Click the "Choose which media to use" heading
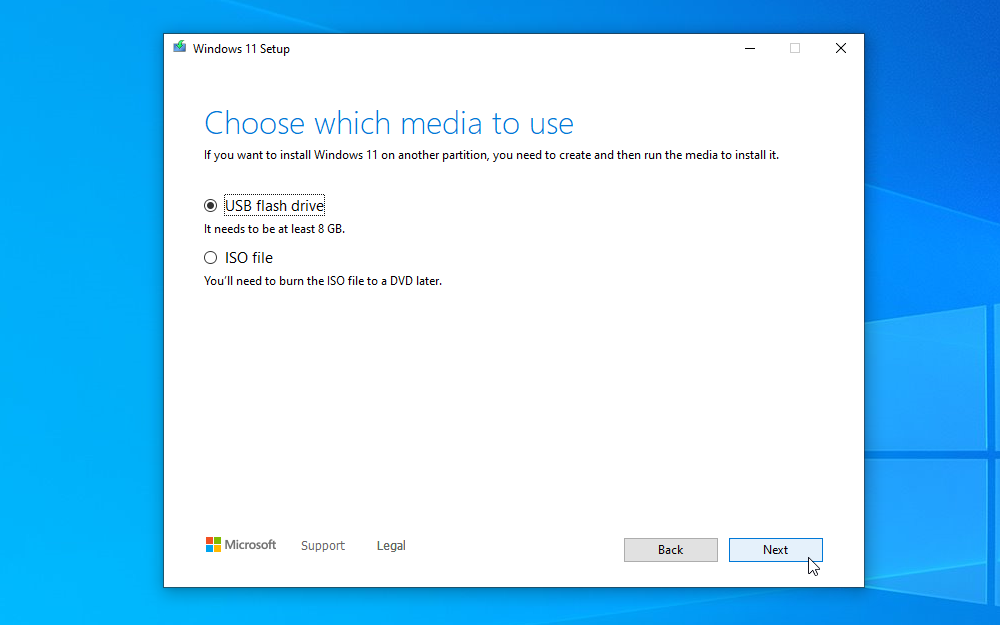 pyautogui.click(x=389, y=123)
